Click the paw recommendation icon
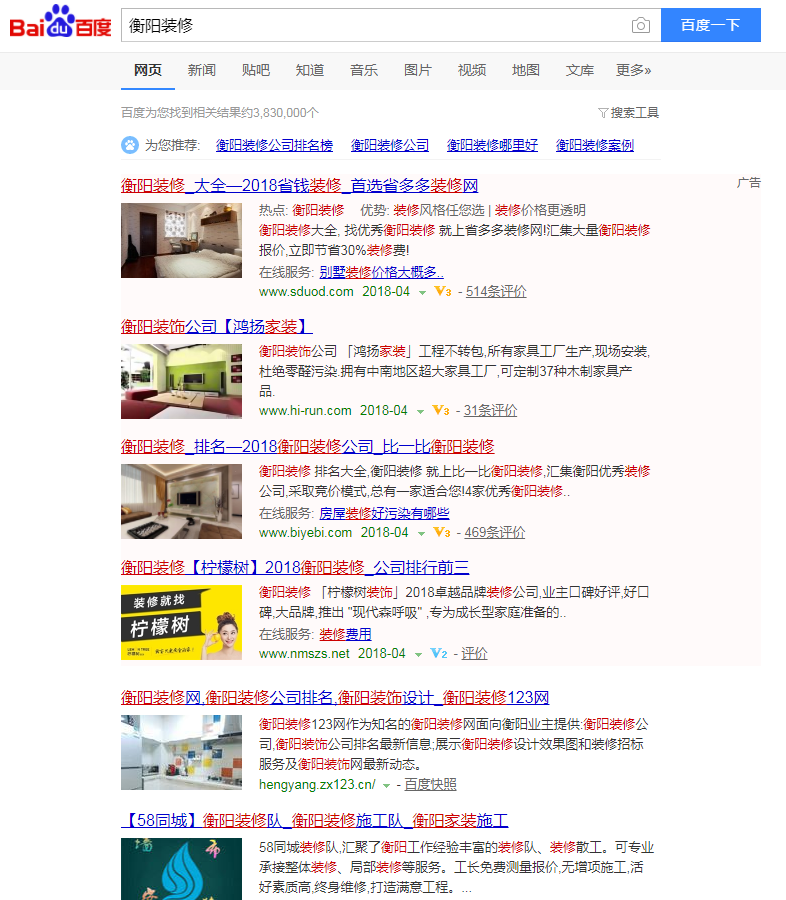The height and width of the screenshot is (900, 786). (x=130, y=145)
